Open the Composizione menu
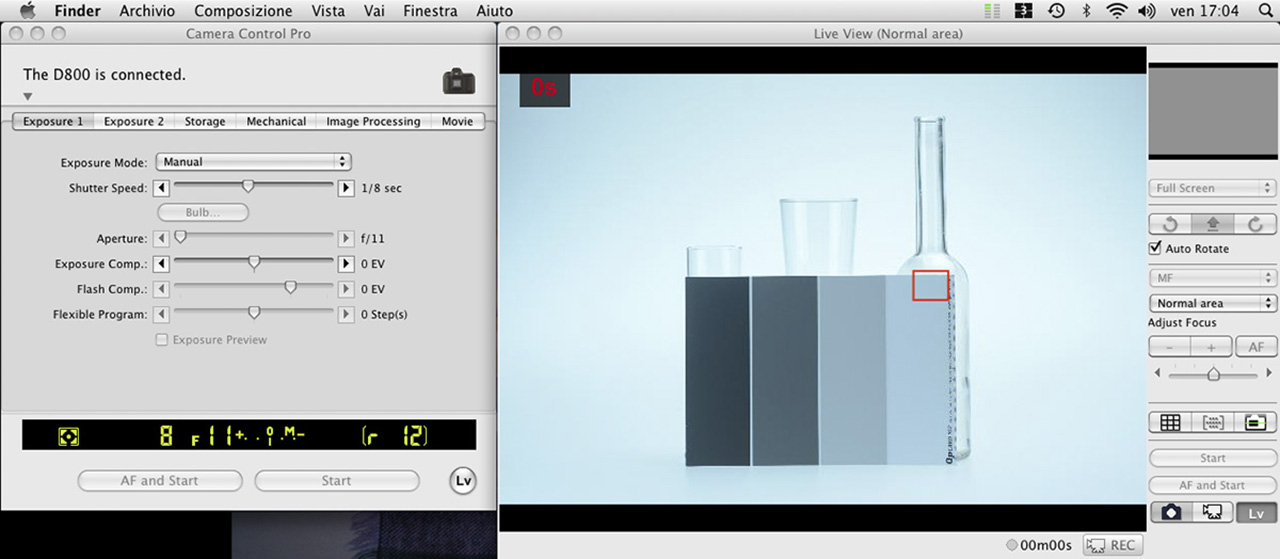Screen dimensions: 1280x559 pos(243,11)
